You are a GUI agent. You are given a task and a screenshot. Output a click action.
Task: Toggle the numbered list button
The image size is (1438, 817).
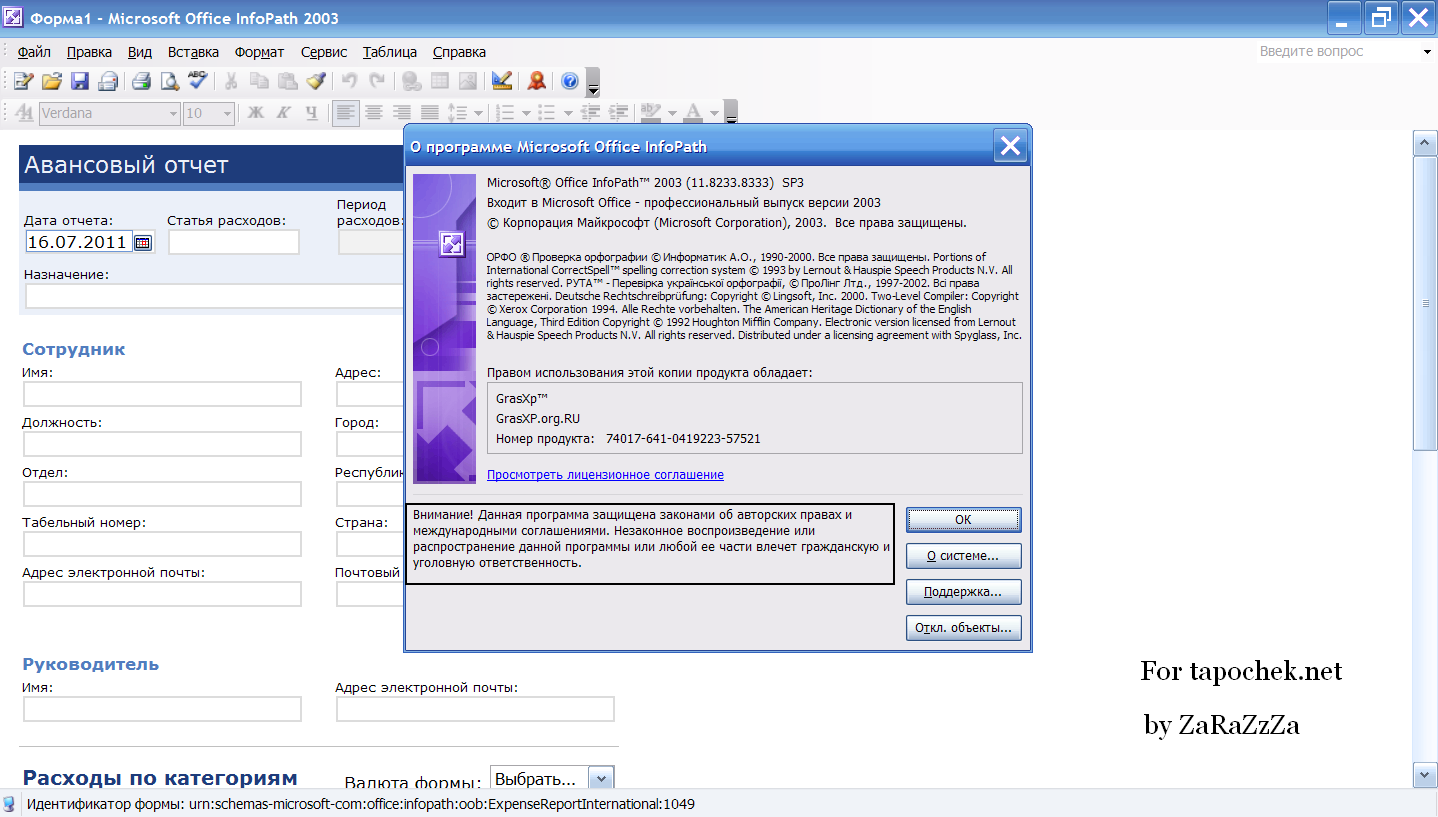tap(506, 113)
